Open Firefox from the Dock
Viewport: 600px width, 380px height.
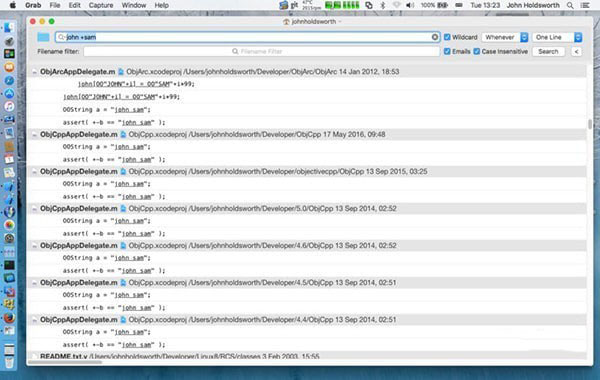pos(9,318)
